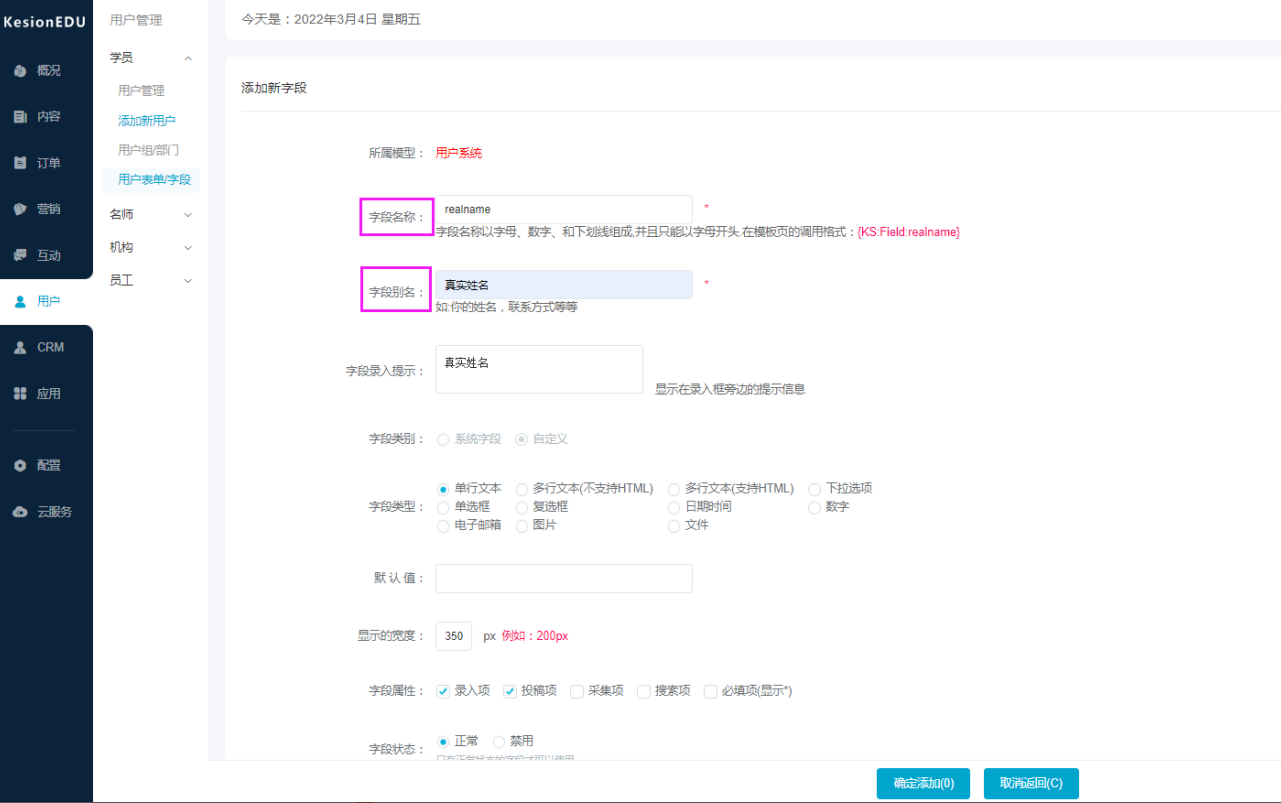Open the 应用 apps sidebar icon
This screenshot has width=1281, height=803.
(x=20, y=394)
